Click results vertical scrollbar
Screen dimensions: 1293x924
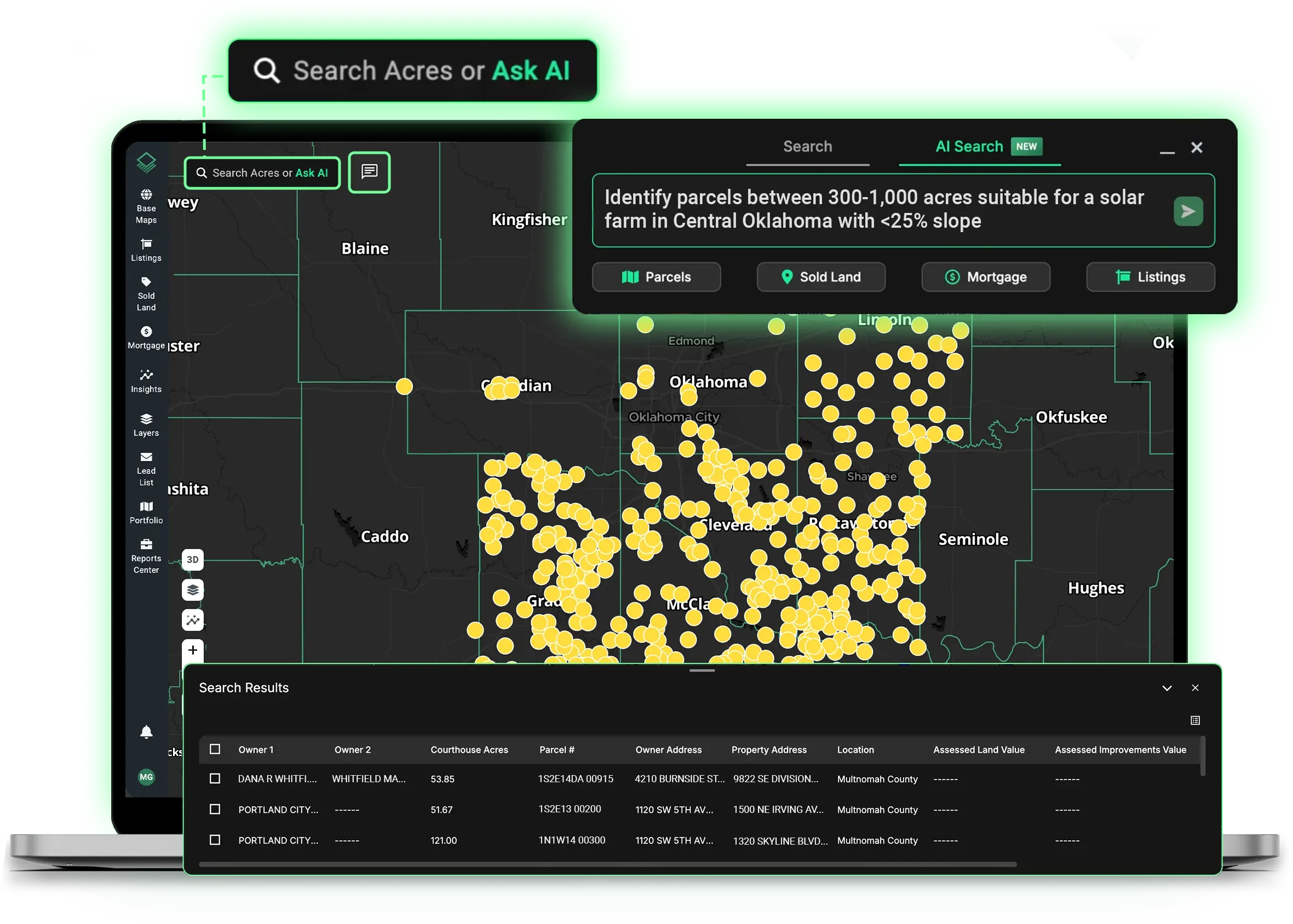coord(1203,756)
